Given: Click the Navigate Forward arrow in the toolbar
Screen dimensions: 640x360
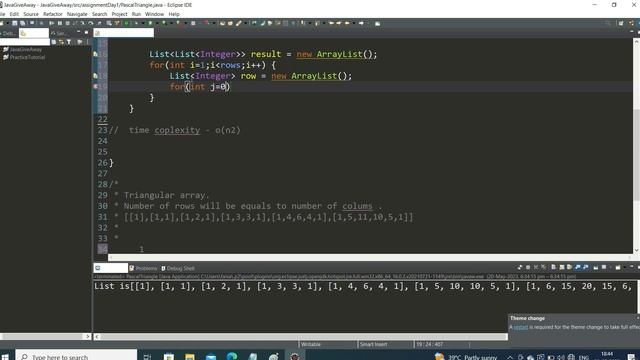Looking at the screenshot, I should click(361, 23).
